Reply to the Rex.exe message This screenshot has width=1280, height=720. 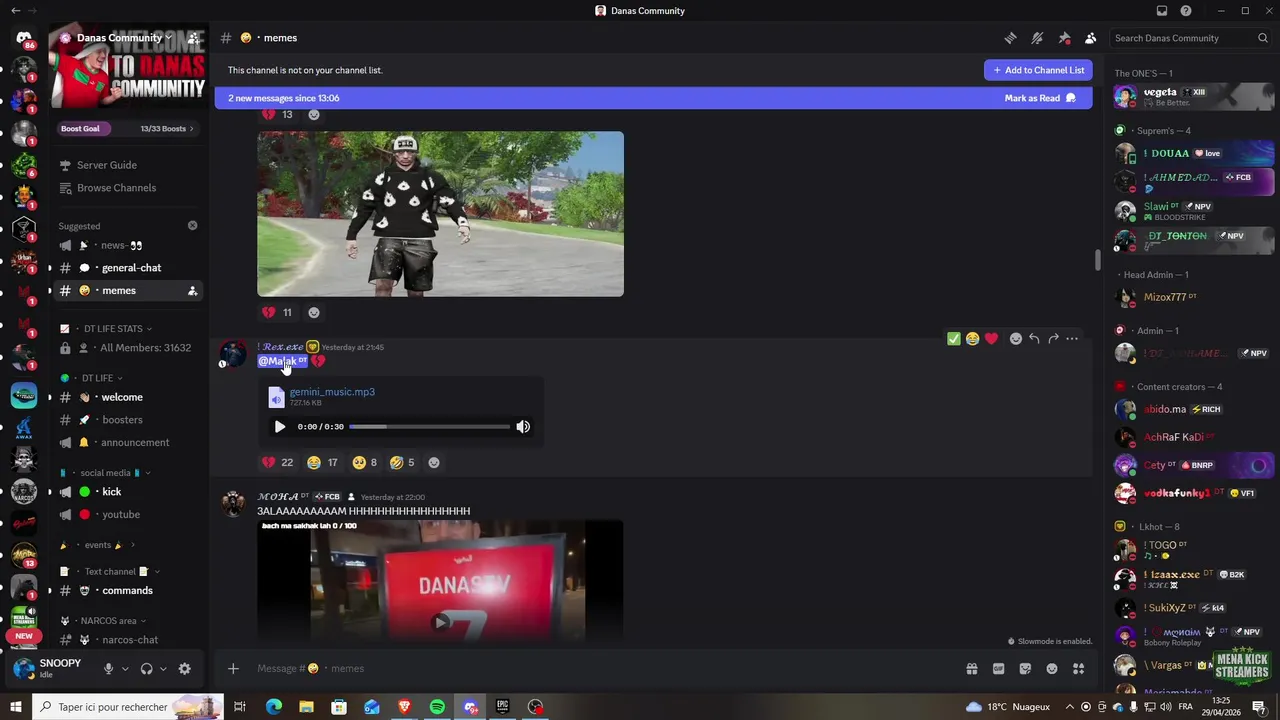(1034, 339)
